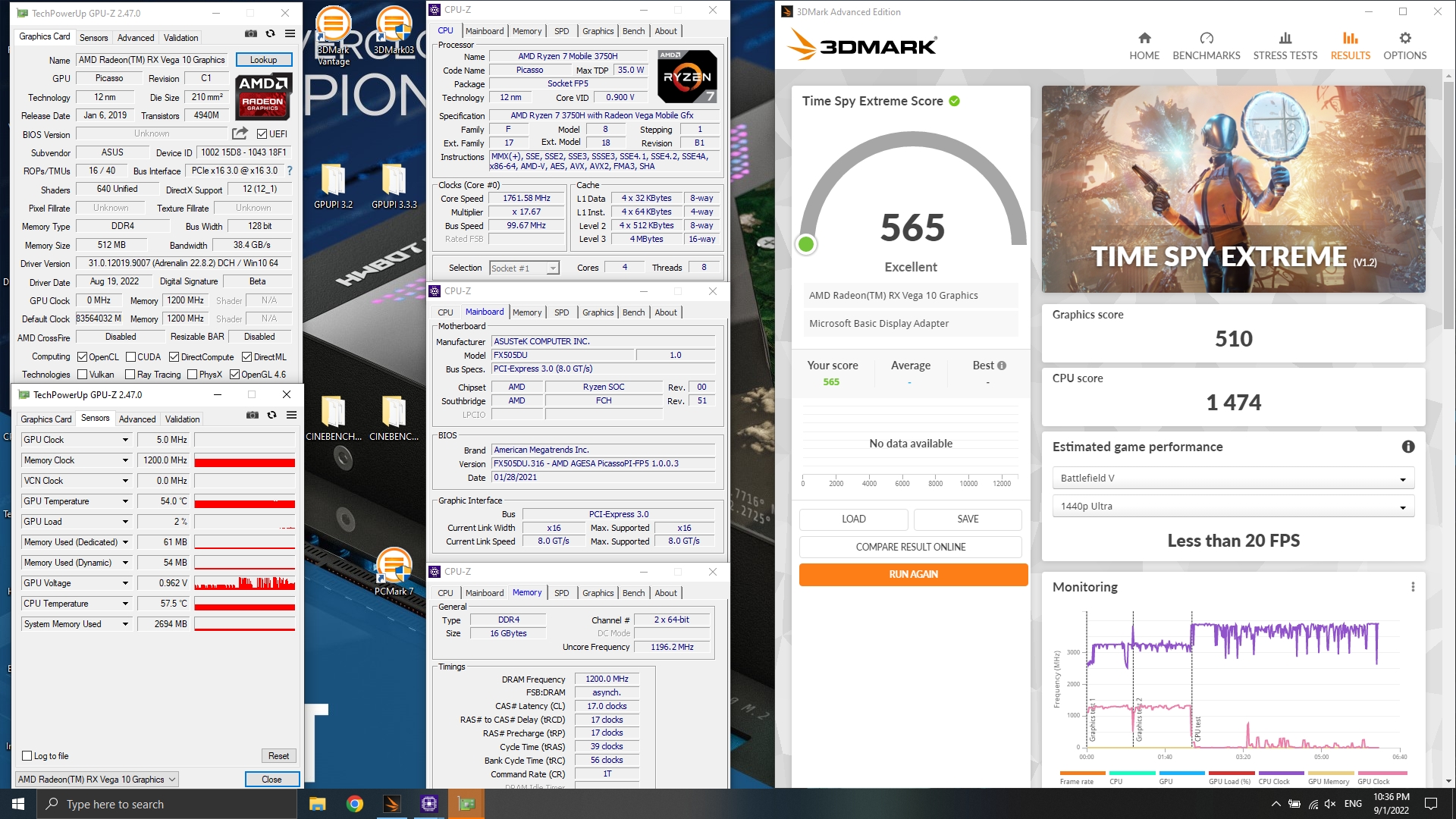Toggle DirectML checkbox
1456x819 pixels.
[x=246, y=357]
